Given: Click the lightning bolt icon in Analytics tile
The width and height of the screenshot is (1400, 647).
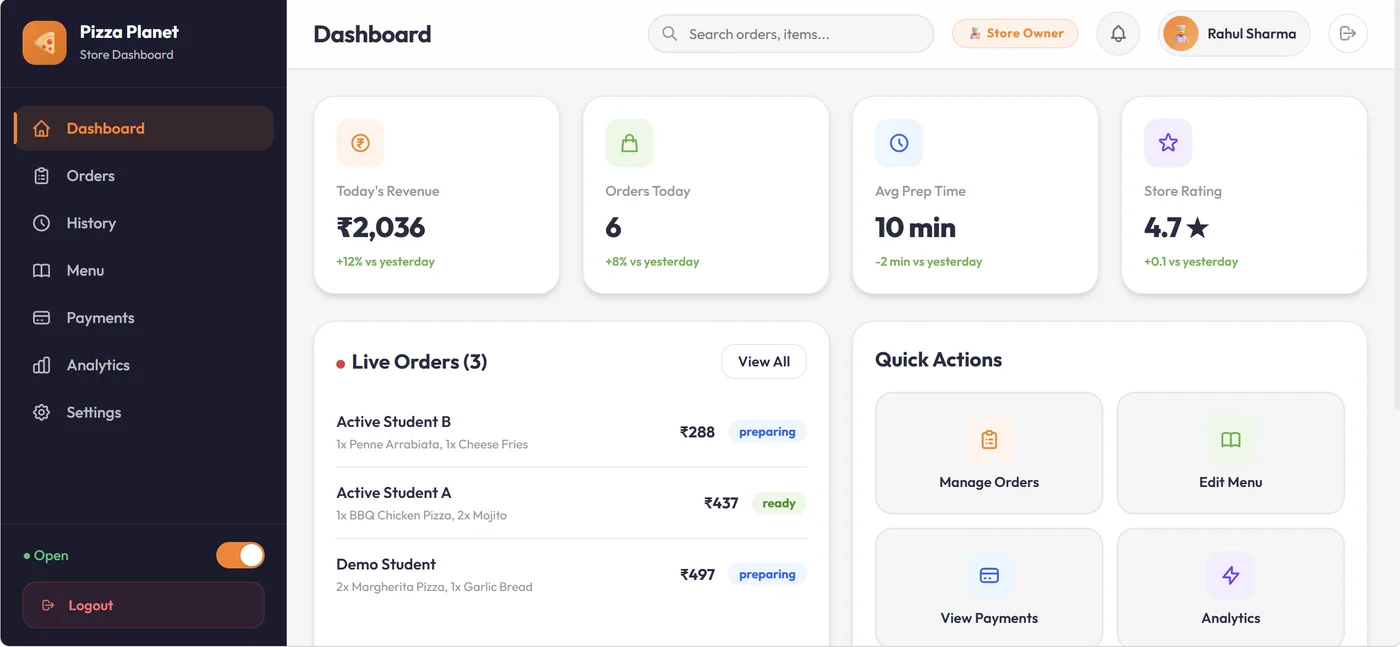Looking at the screenshot, I should point(1231,575).
